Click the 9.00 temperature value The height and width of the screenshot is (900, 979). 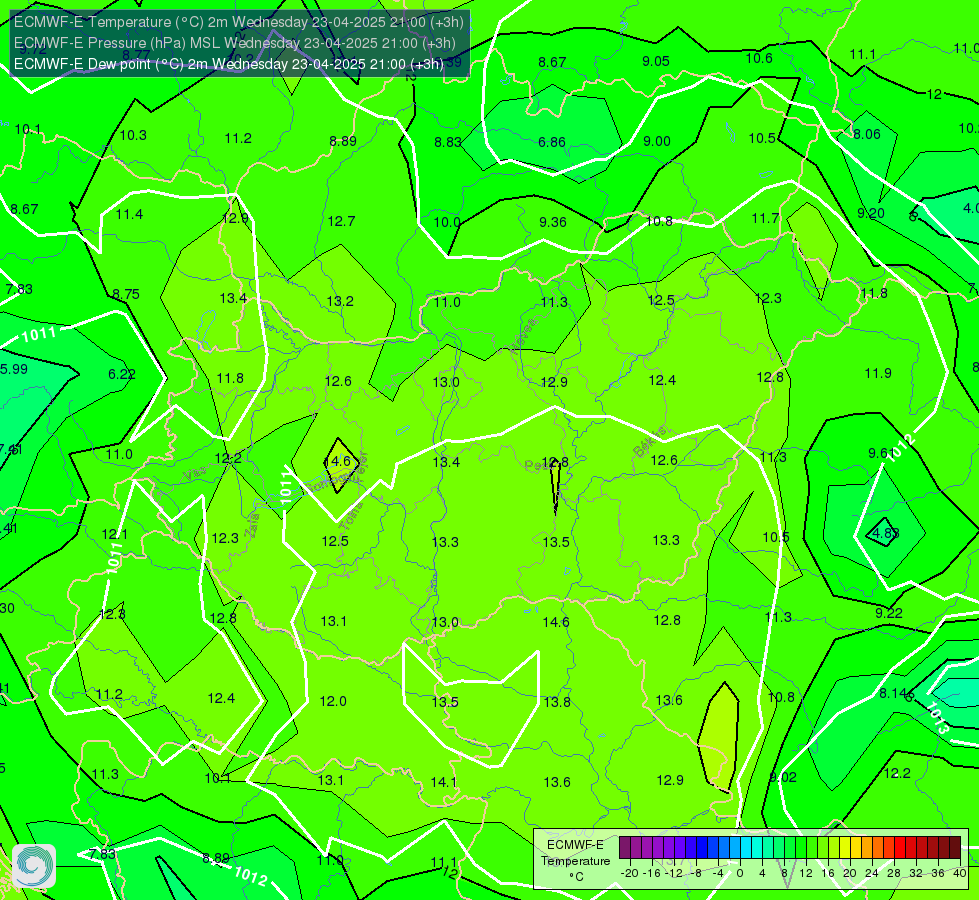click(x=657, y=141)
